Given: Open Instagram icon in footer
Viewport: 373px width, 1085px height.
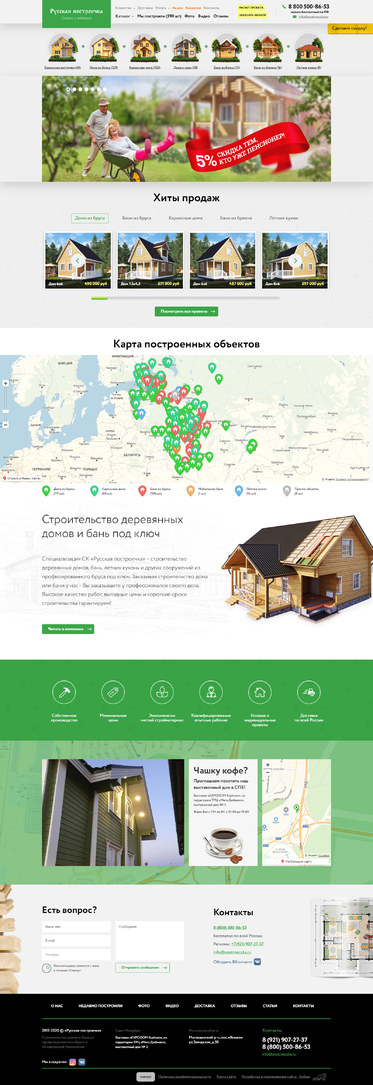Looking at the screenshot, I should [72, 1061].
